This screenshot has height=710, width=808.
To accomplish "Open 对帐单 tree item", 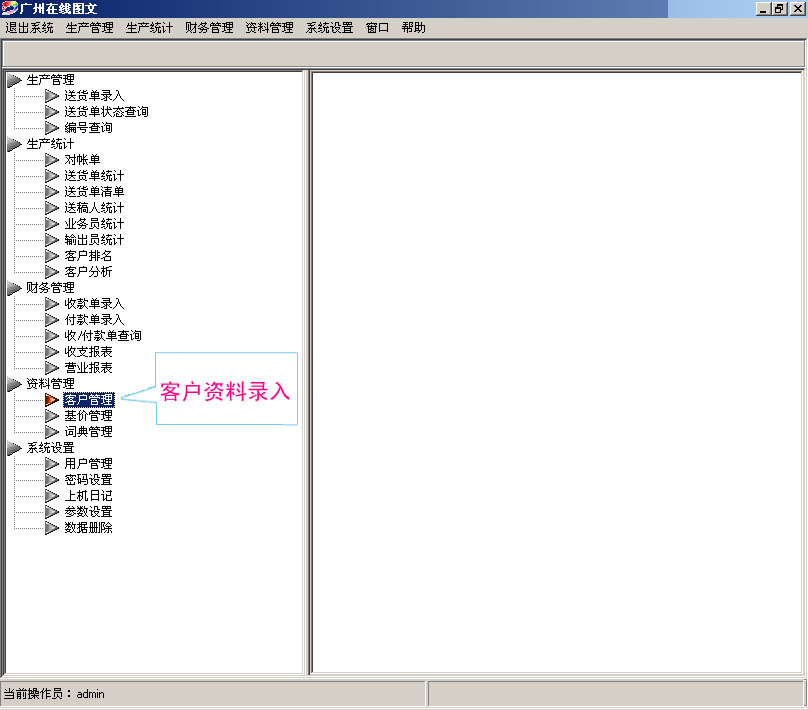I will 82,160.
